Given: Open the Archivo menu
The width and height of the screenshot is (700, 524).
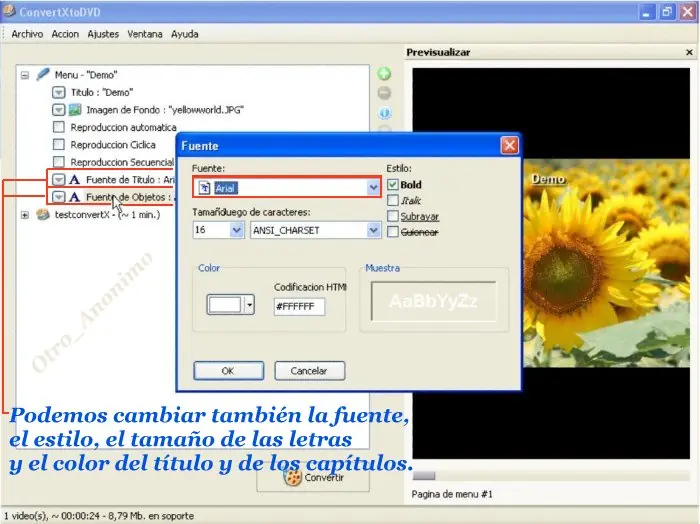Looking at the screenshot, I should pyautogui.click(x=27, y=34).
